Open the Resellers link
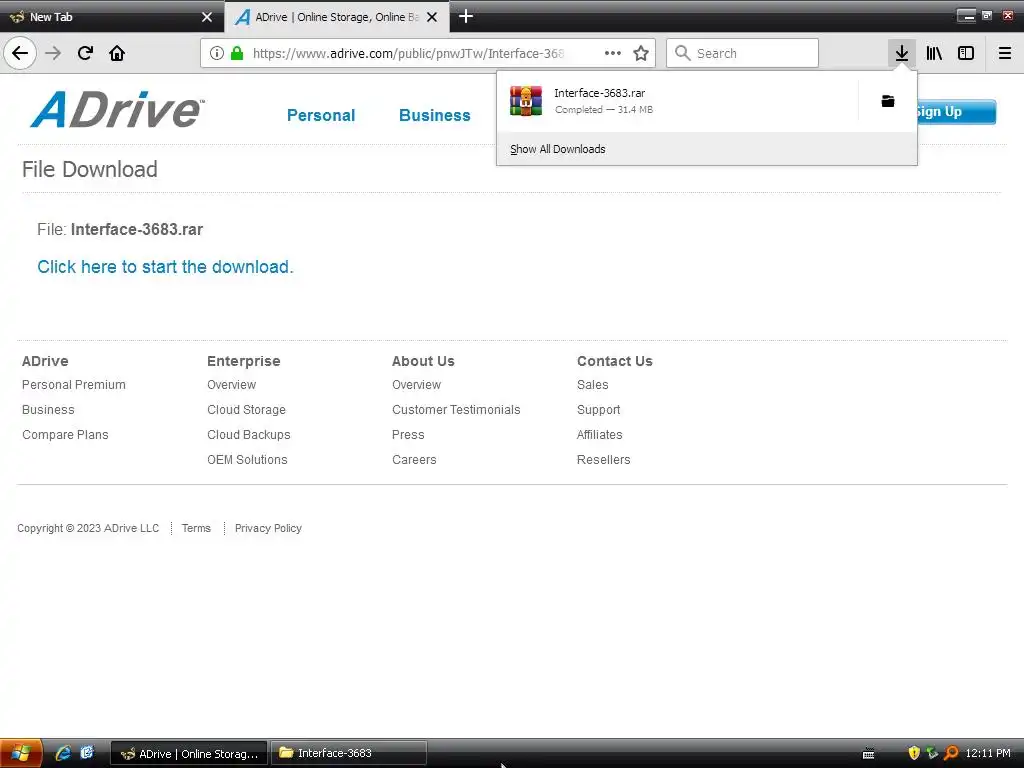Screen dimensions: 1024x768 603,460
